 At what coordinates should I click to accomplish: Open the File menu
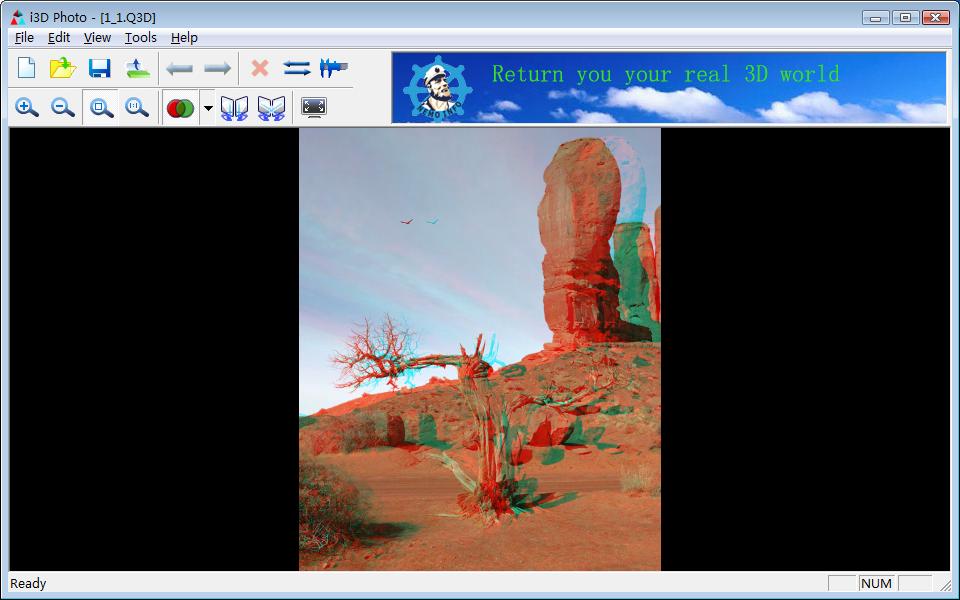pos(24,38)
